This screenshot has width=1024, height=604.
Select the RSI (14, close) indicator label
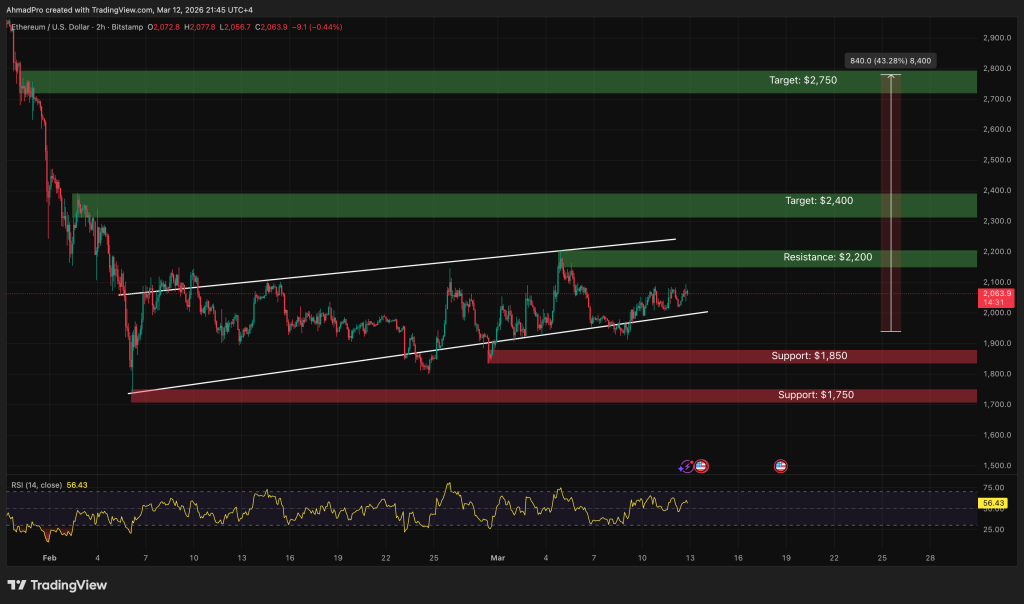34,485
